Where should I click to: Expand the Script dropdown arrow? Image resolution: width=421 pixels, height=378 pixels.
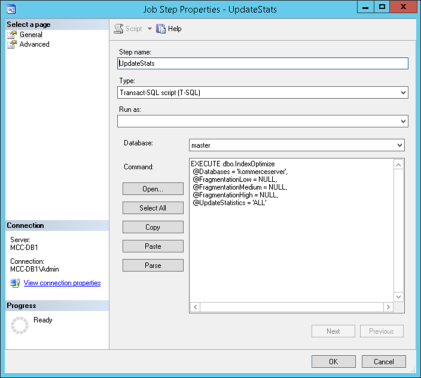(150, 29)
